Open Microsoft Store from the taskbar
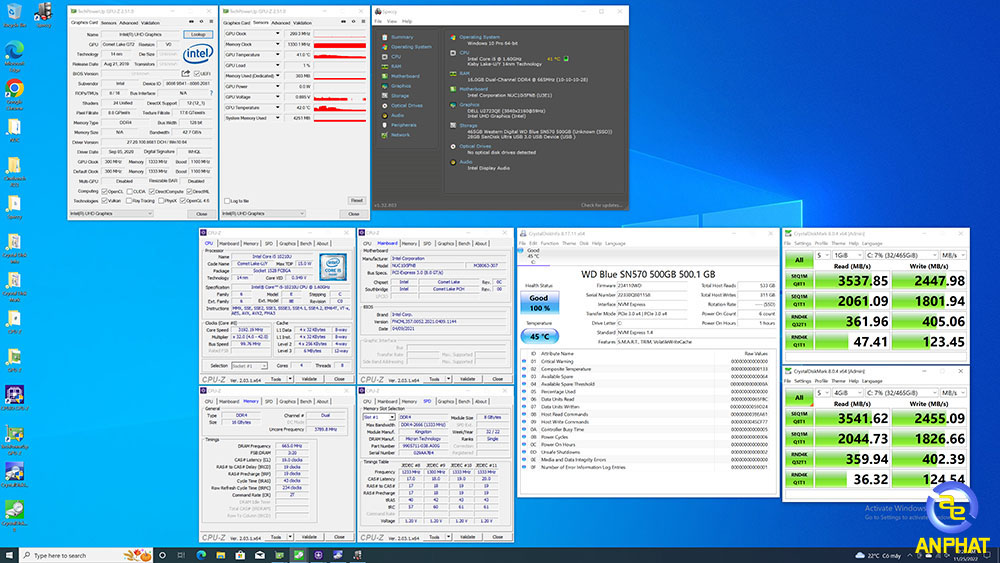This screenshot has width=1000, height=563. click(x=240, y=555)
